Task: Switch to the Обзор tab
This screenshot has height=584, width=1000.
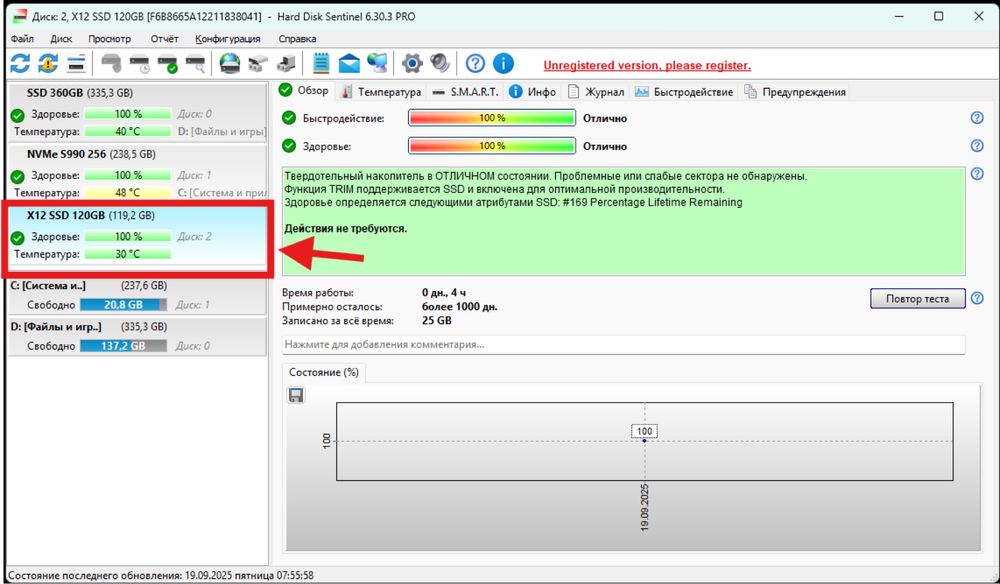Action: point(304,91)
